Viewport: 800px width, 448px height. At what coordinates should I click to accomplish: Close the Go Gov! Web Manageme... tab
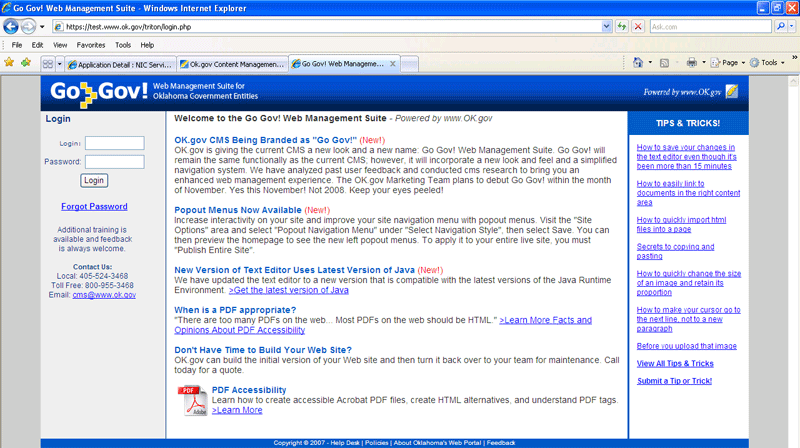(x=392, y=64)
